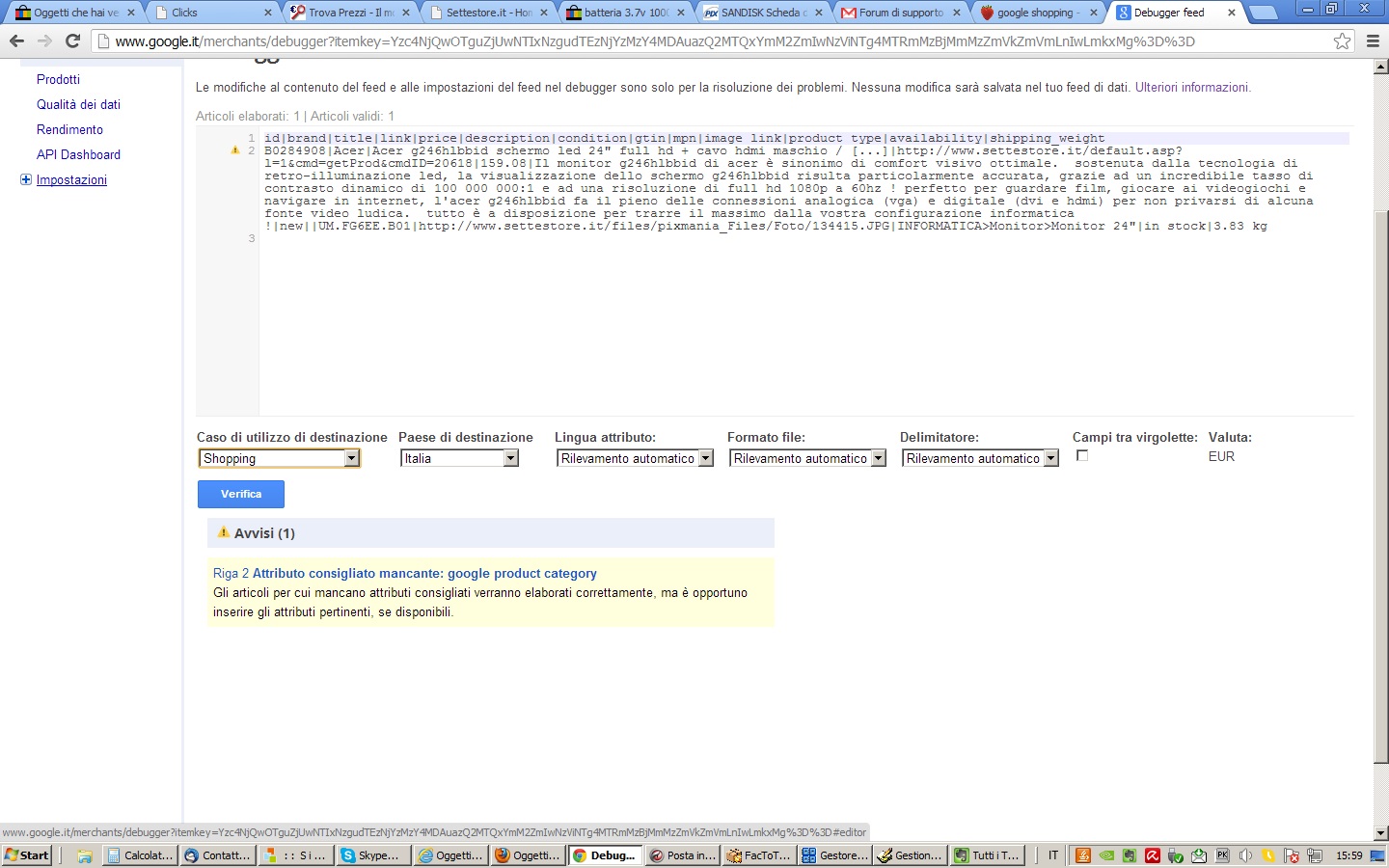Open the Delimitatore dropdown
This screenshot has height=868, width=1389.
coord(981,458)
